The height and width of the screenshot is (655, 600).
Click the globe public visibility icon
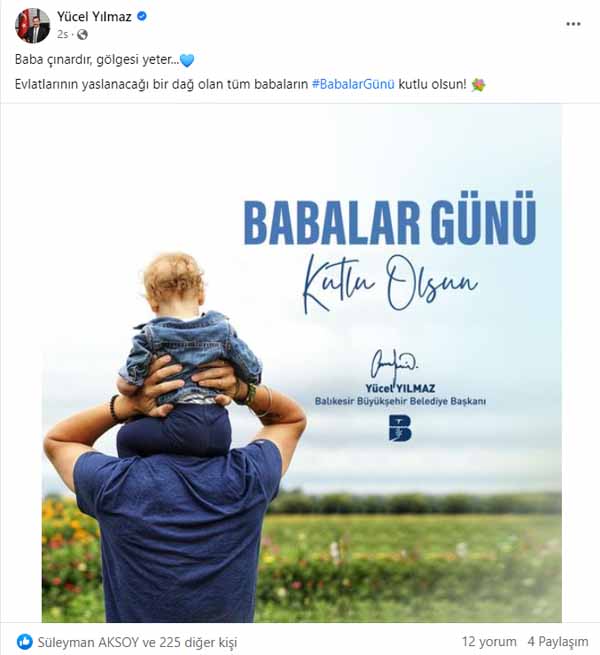[82, 35]
